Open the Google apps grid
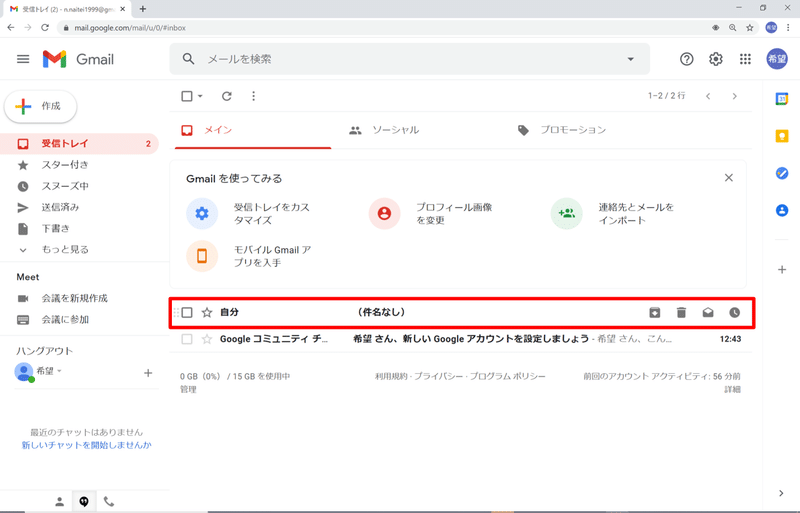800x513 pixels. pos(745,59)
